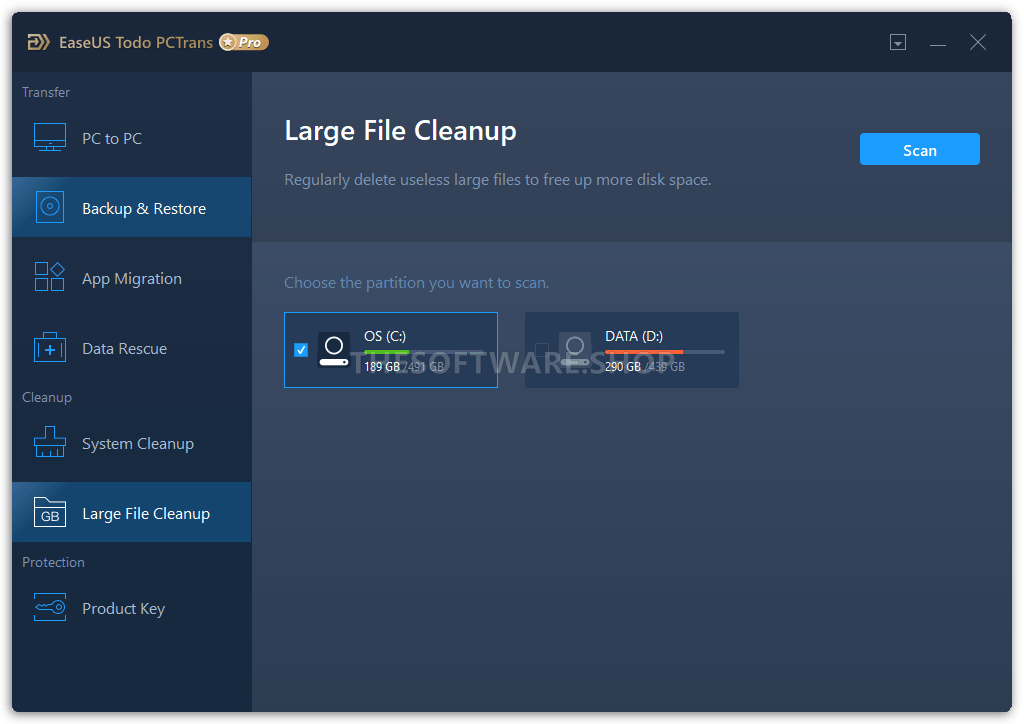Click the Backup & Restore disc icon
Screen dimensions: 1024x724
(50, 207)
